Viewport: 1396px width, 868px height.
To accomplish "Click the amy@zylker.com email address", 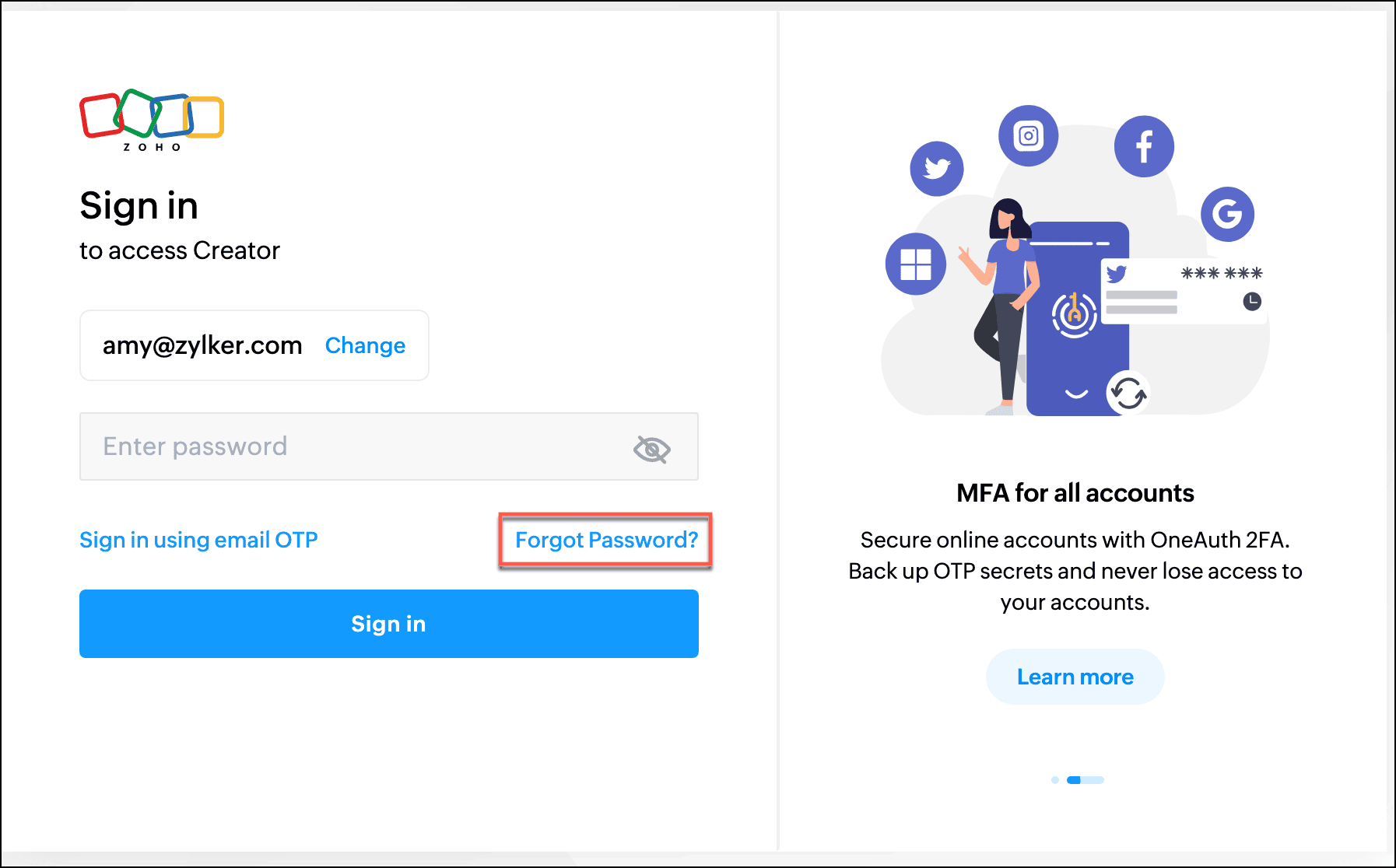I will click(202, 345).
